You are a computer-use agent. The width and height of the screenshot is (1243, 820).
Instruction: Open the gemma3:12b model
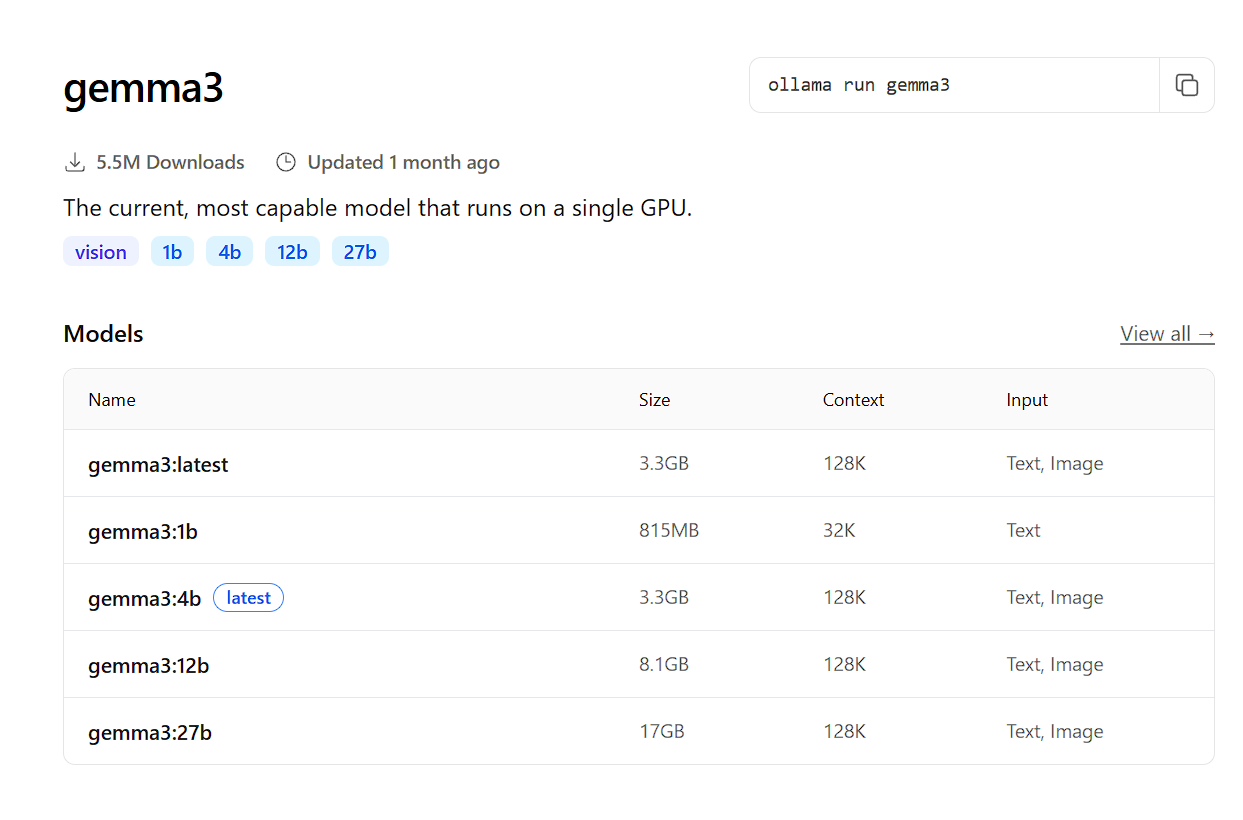click(149, 666)
